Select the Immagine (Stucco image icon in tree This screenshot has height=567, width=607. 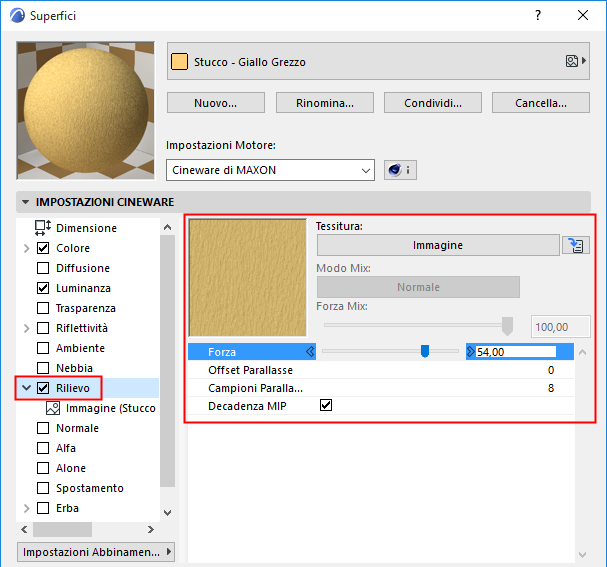tap(53, 408)
